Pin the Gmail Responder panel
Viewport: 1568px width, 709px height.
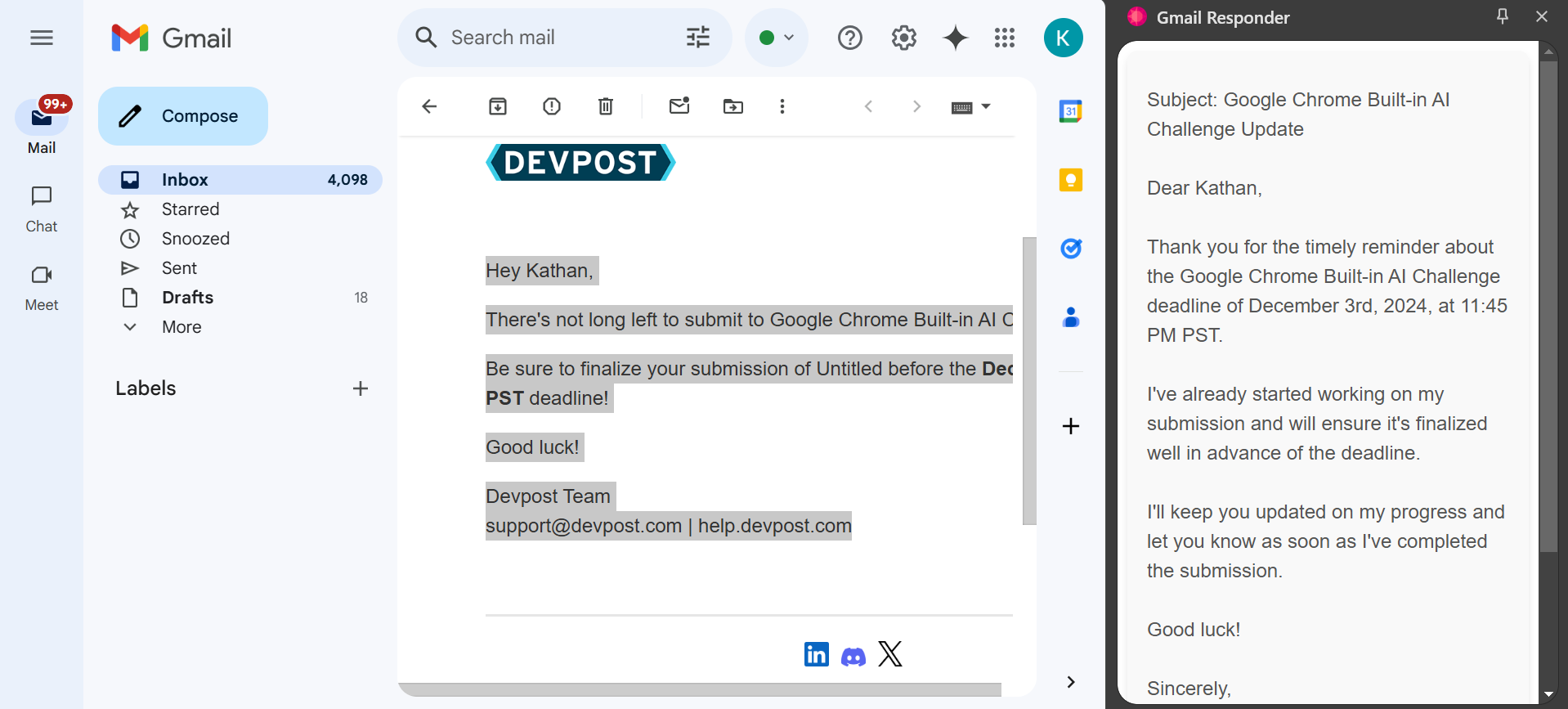pos(1503,17)
